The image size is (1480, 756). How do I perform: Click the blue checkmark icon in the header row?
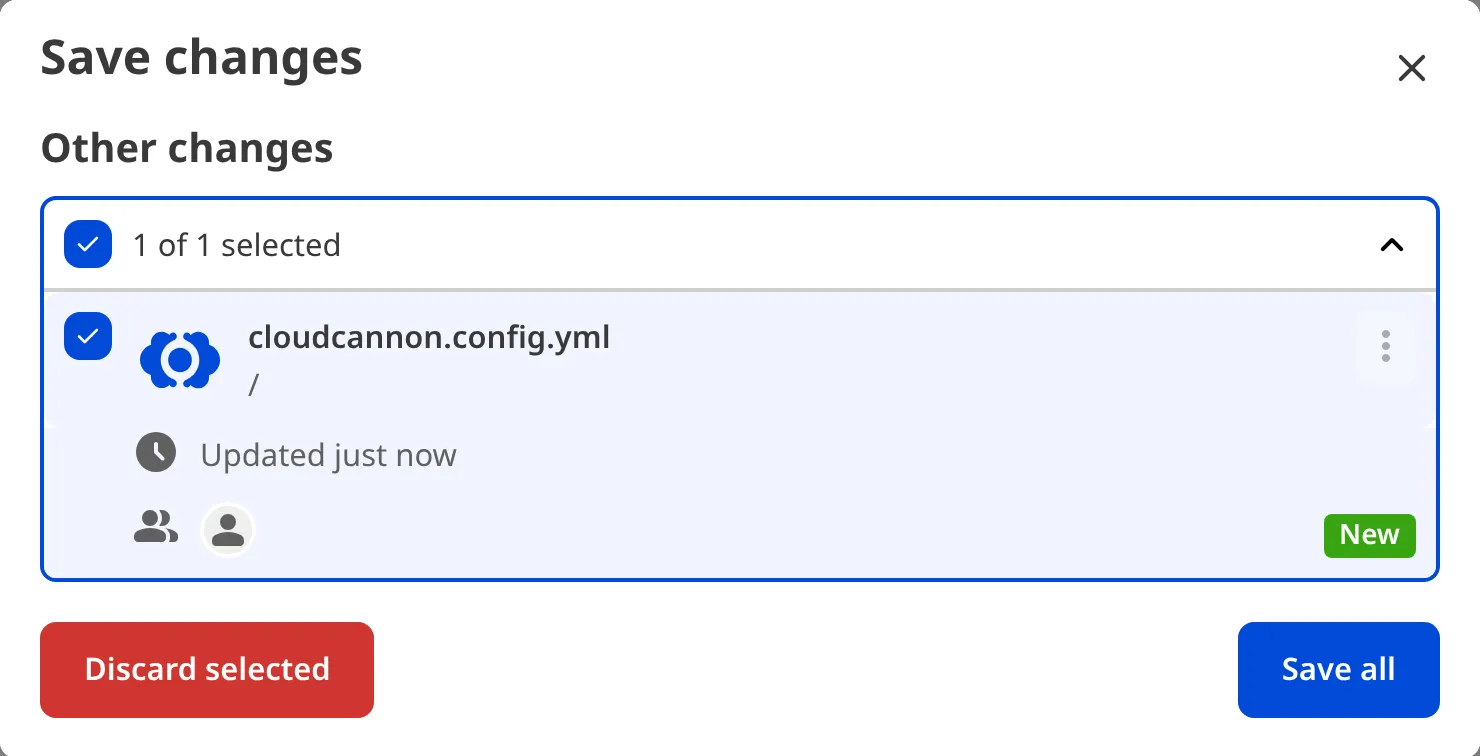point(88,244)
